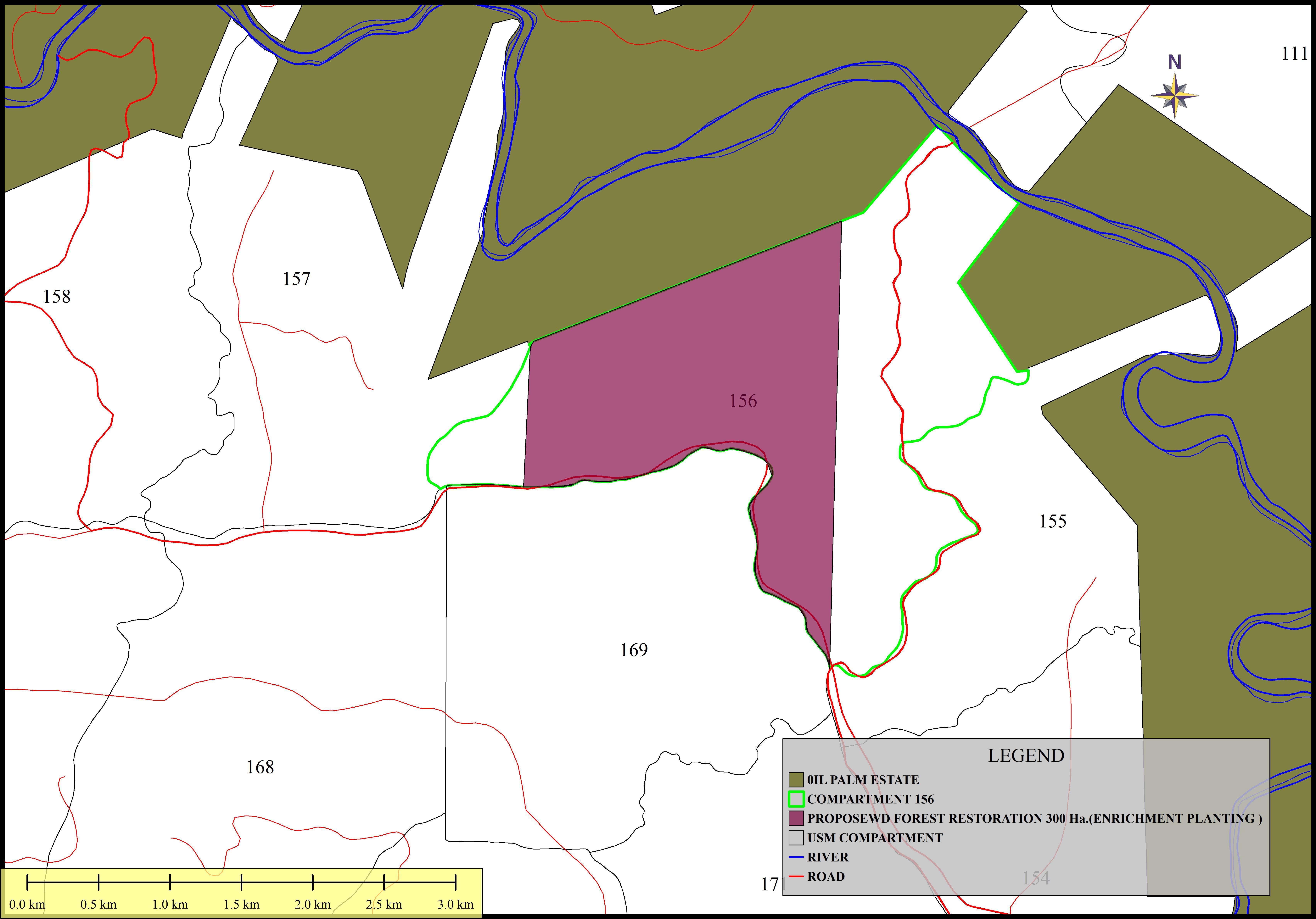The width and height of the screenshot is (1316, 919).
Task: Click the red Road legend line symbol
Action: [796, 877]
